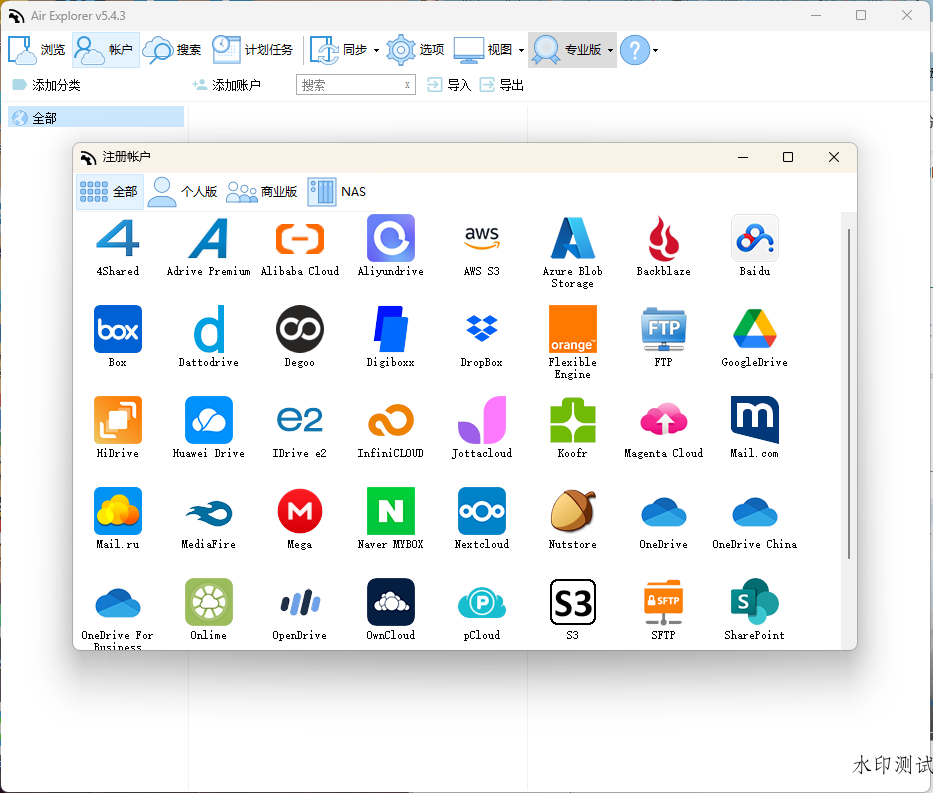
Task: Choose Naver MYBOX provider
Action: (391, 511)
